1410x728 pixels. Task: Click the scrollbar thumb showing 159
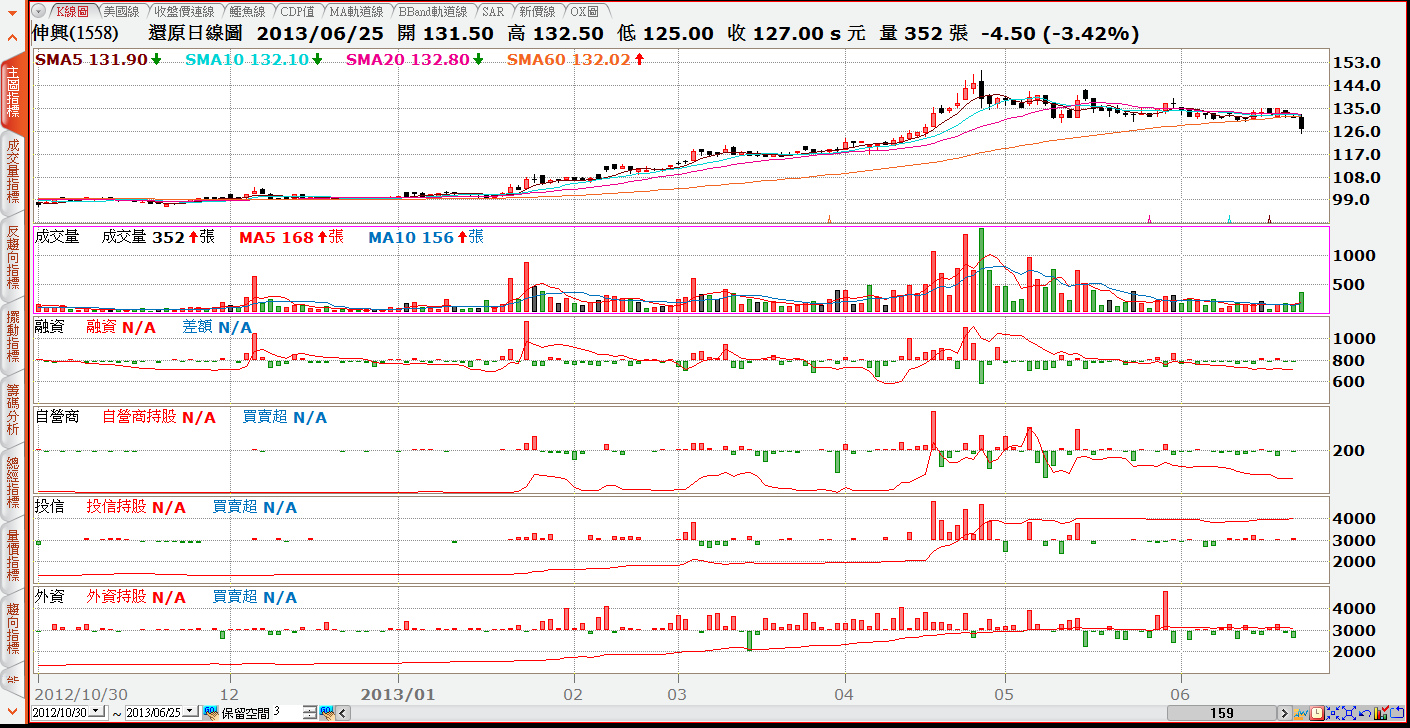click(1221, 713)
